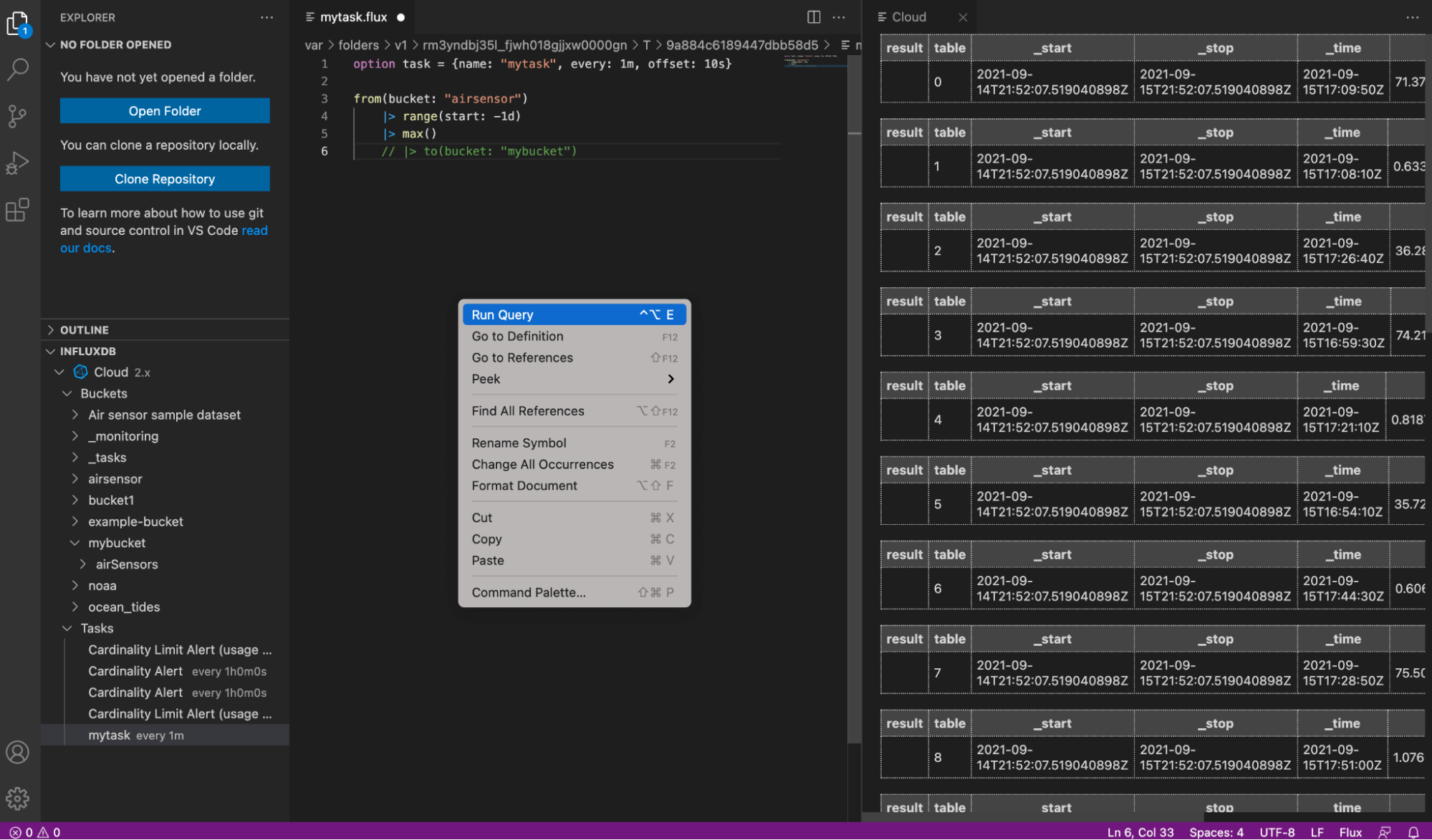The height and width of the screenshot is (840, 1432).
Task: Select the mytask every 1m task
Action: click(165, 735)
